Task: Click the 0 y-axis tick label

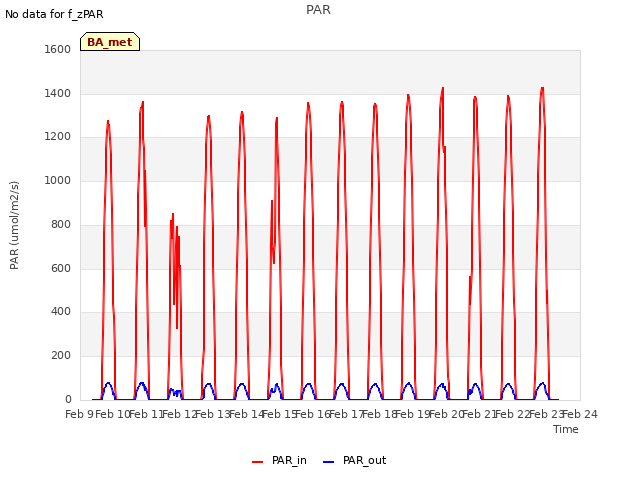Action: (x=68, y=400)
